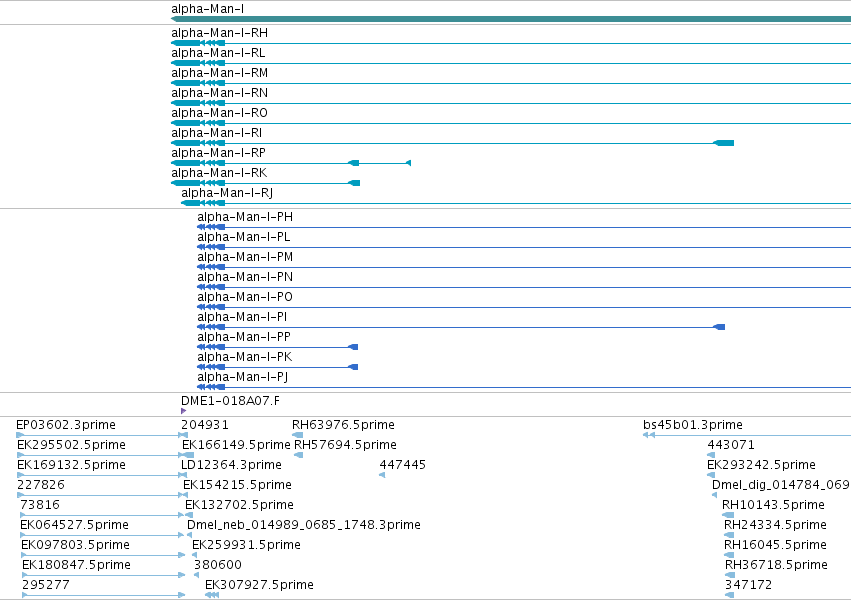Select EST EK180847.5prime
This screenshot has width=851, height=600.
(77, 565)
